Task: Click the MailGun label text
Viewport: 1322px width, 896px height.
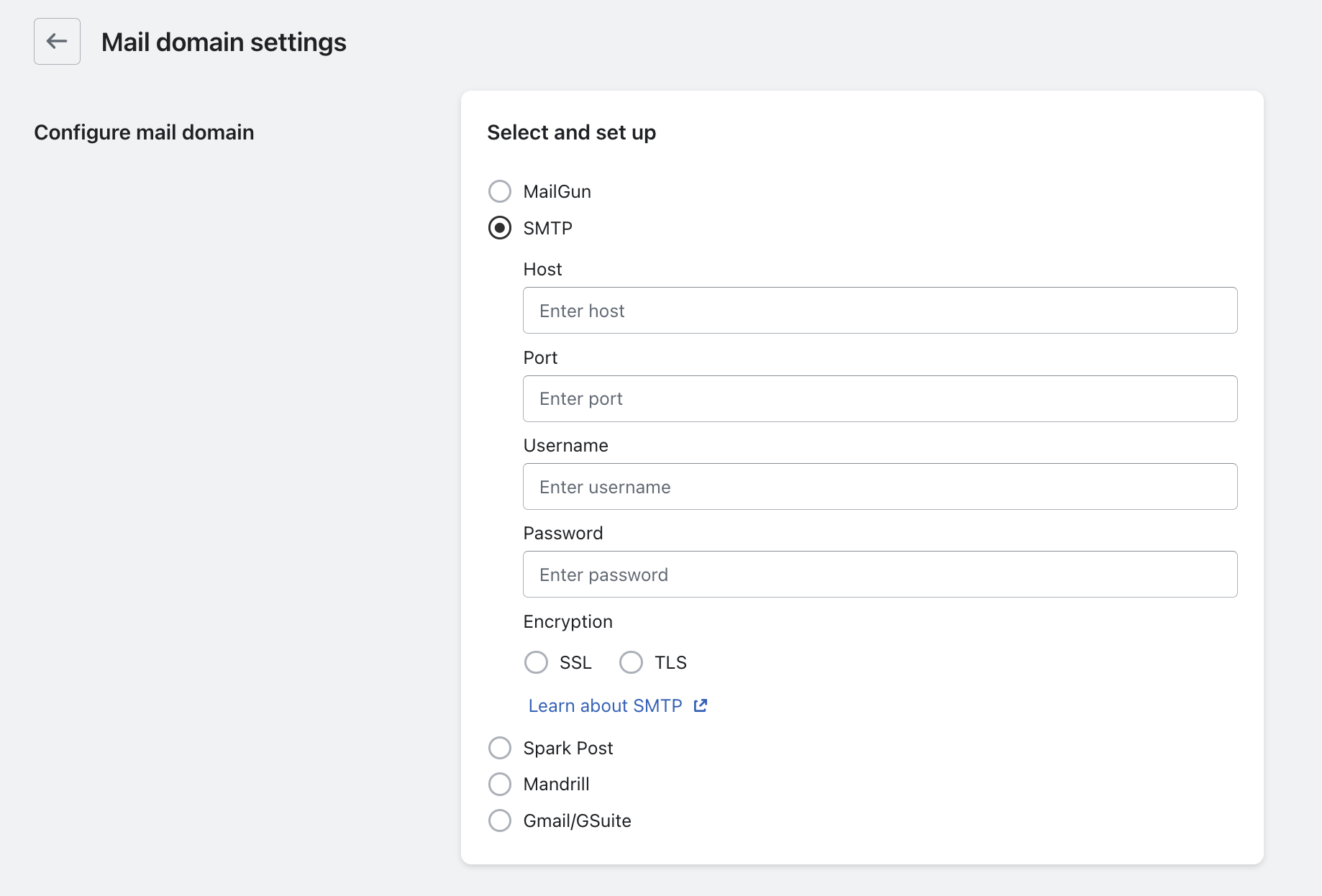Action: click(x=557, y=191)
